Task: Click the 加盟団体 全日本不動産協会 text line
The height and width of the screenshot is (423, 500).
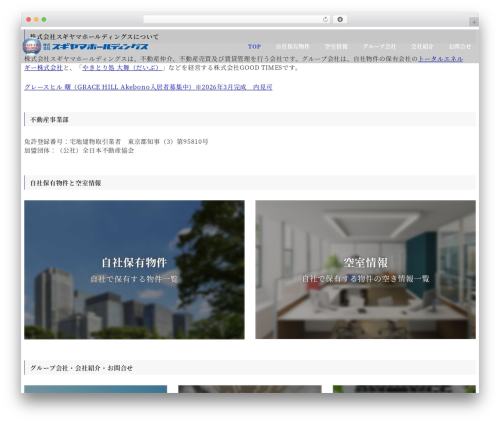Action: (x=79, y=150)
